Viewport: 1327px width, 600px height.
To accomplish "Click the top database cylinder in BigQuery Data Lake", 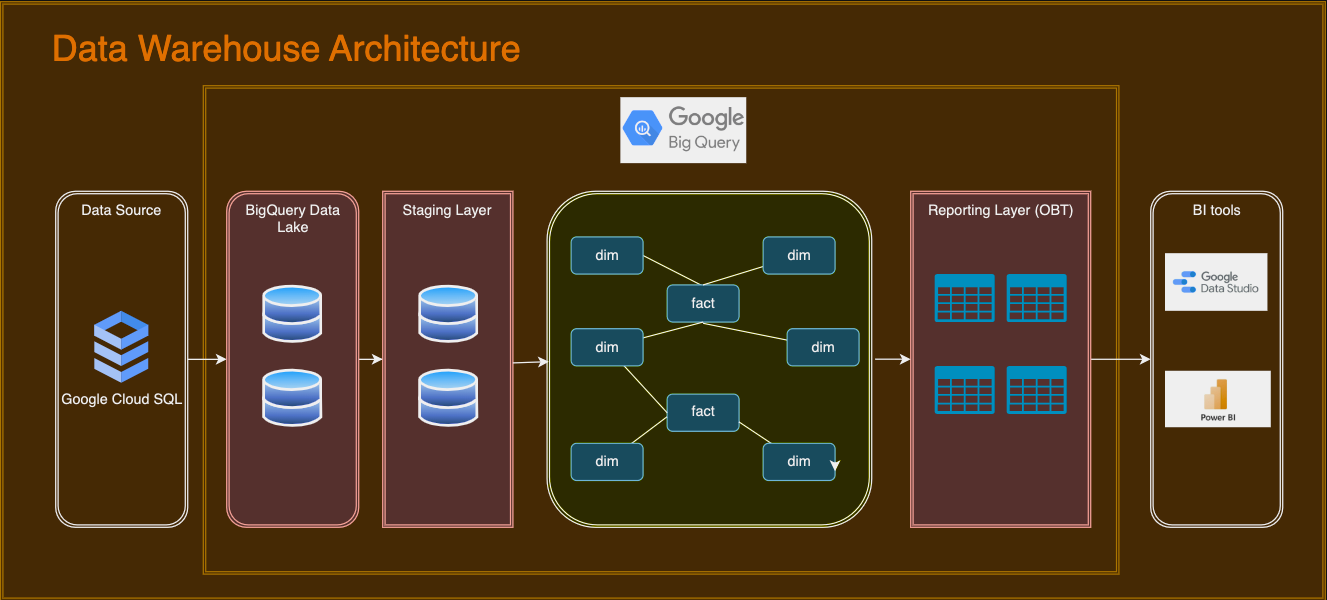I will click(x=292, y=313).
